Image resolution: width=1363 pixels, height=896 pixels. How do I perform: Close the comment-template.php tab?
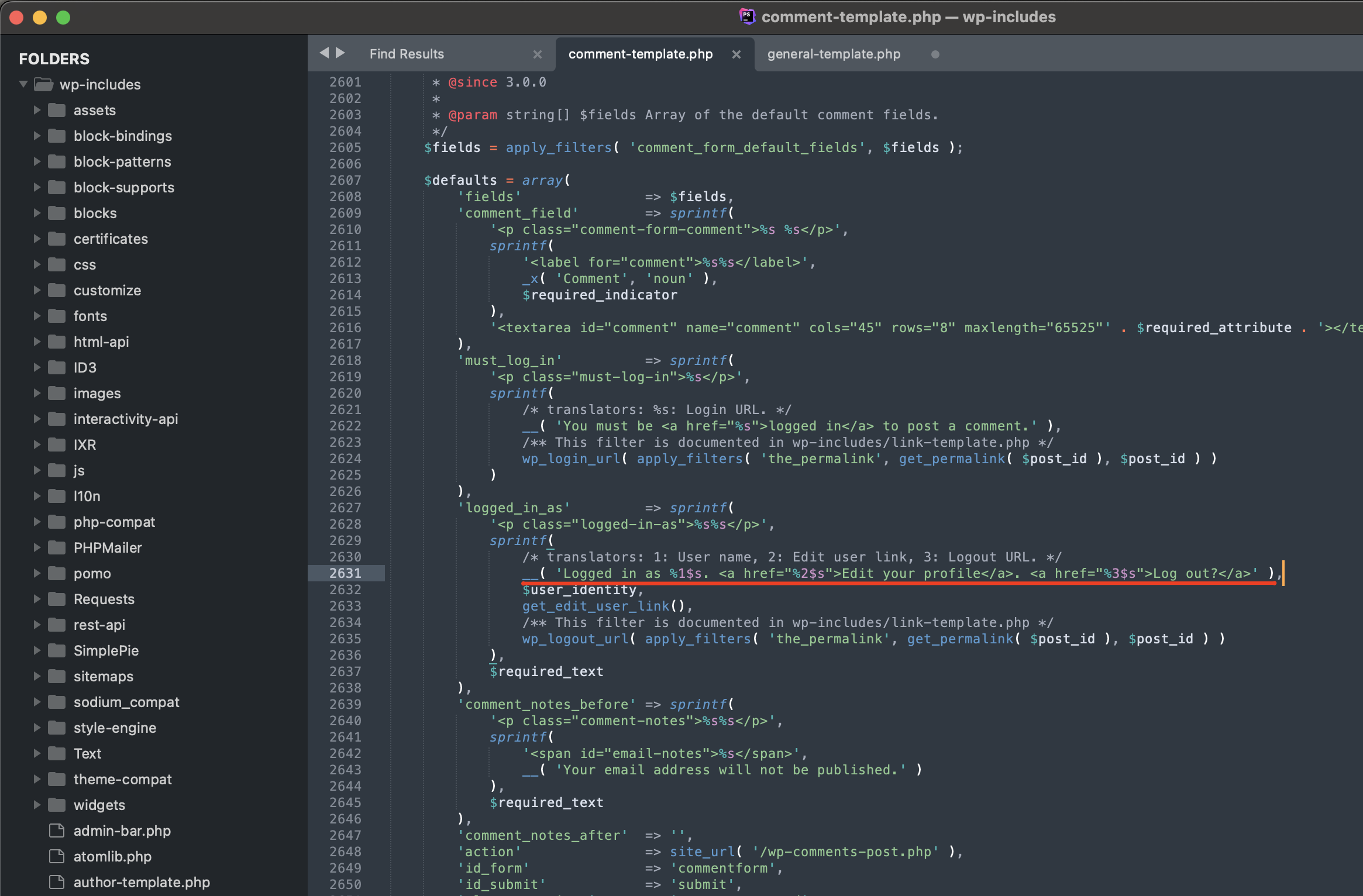click(736, 54)
